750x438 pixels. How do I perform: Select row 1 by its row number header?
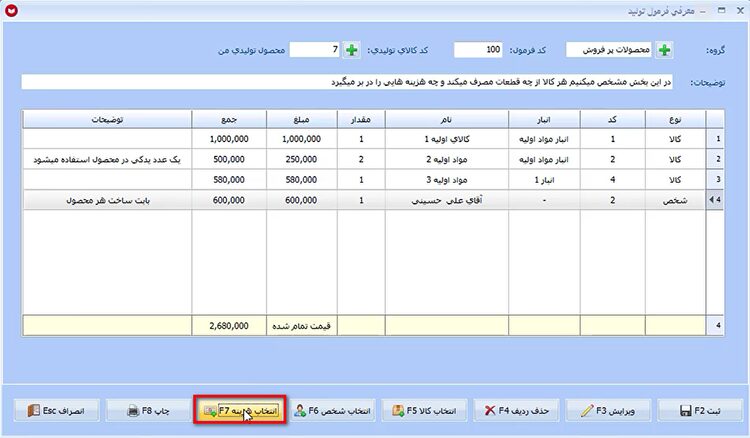[x=715, y=139]
